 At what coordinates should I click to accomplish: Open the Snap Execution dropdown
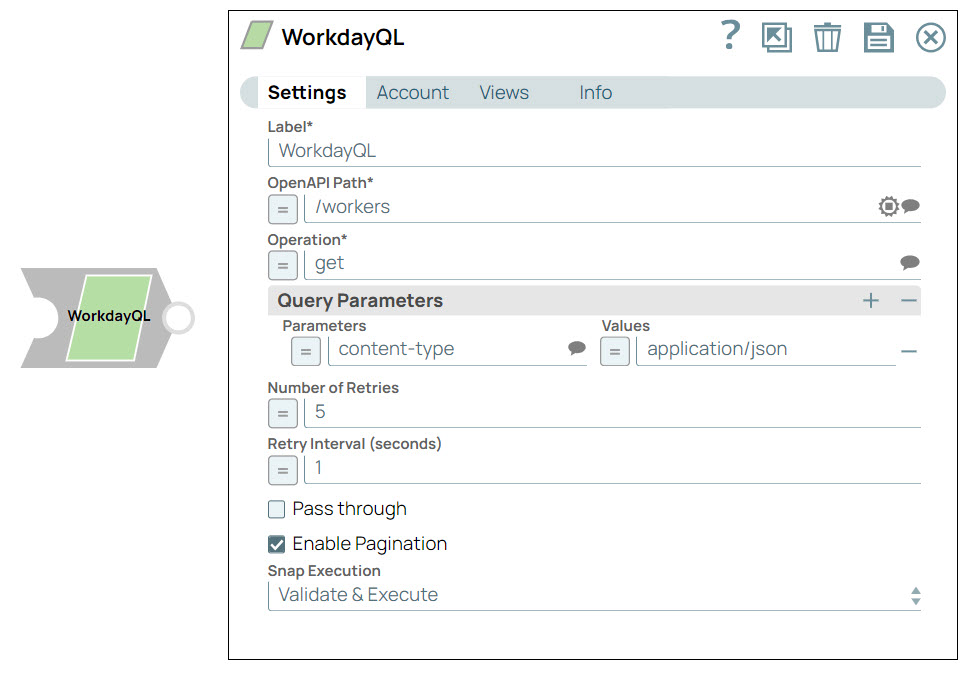(x=594, y=595)
